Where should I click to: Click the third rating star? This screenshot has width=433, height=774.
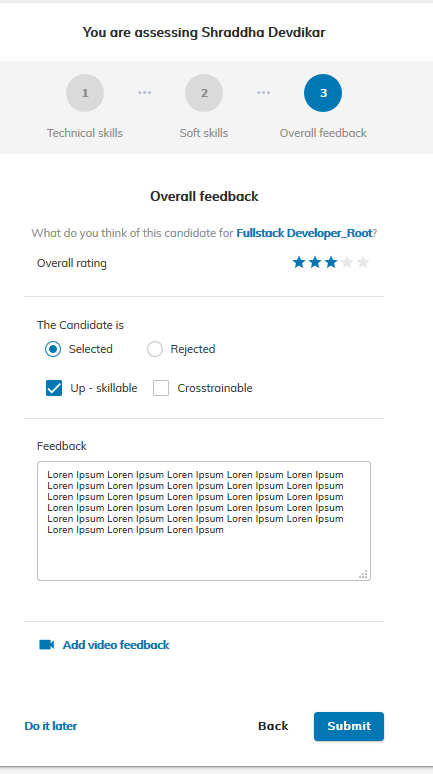click(x=331, y=262)
